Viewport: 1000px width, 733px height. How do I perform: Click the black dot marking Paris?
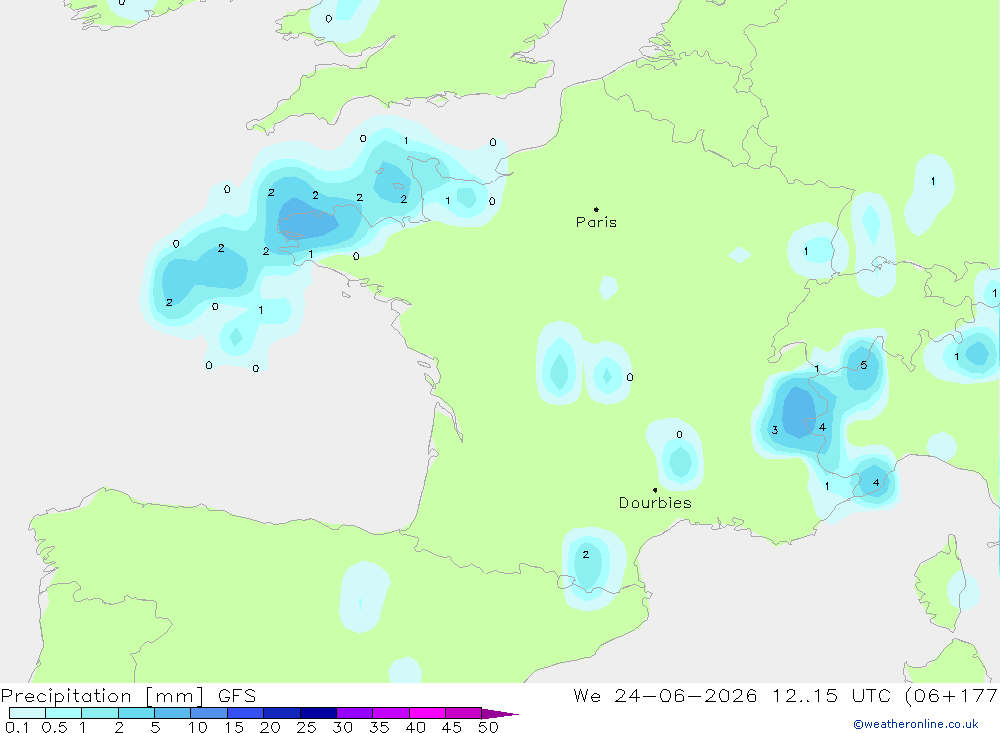coord(596,209)
